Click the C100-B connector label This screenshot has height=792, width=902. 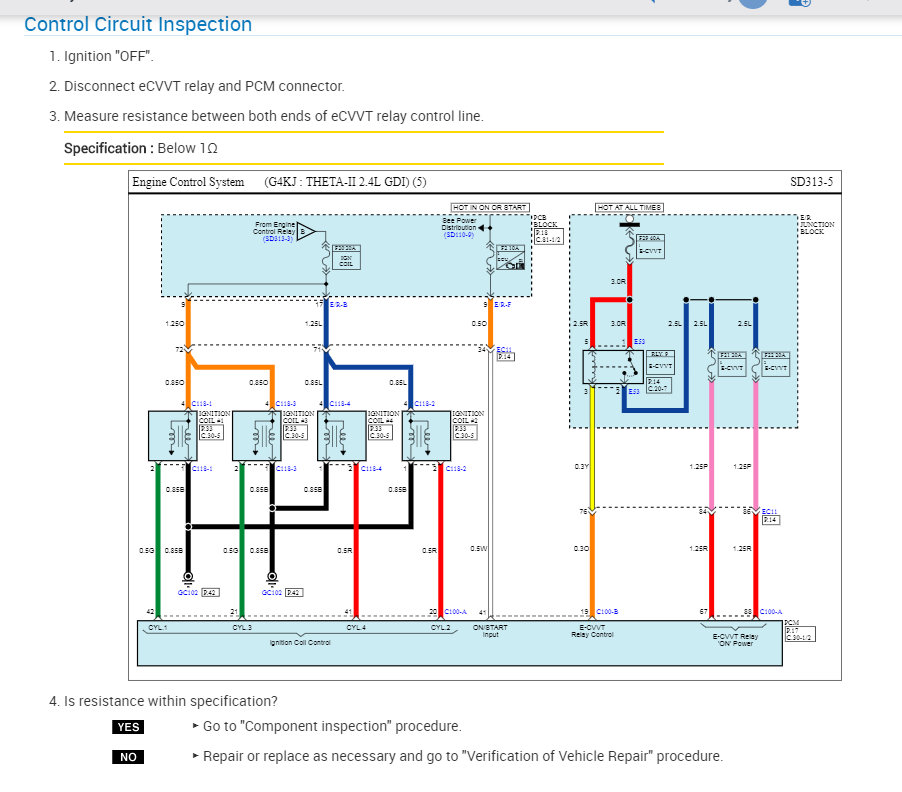pos(607,611)
